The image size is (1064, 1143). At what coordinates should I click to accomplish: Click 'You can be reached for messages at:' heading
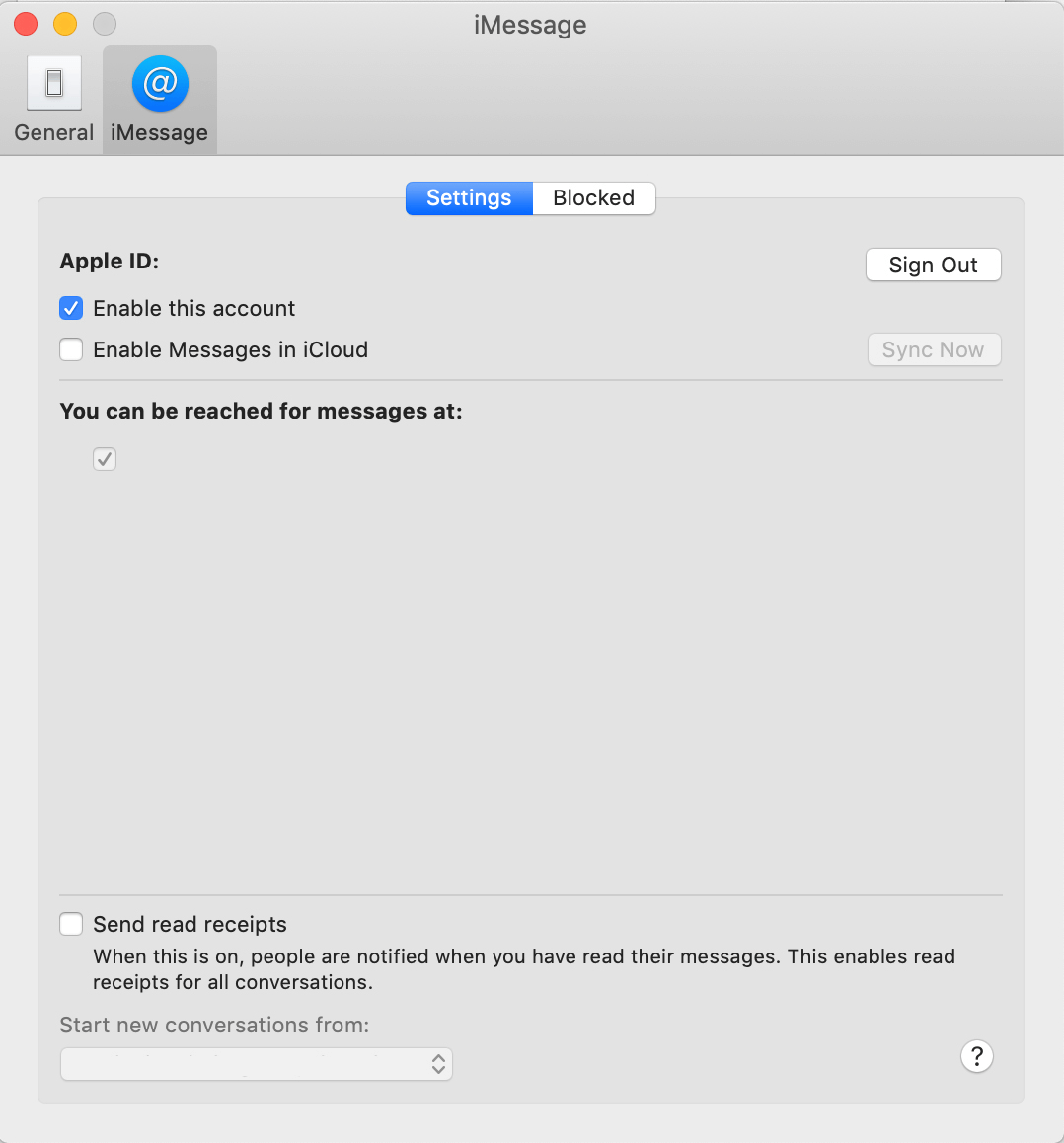coord(261,412)
